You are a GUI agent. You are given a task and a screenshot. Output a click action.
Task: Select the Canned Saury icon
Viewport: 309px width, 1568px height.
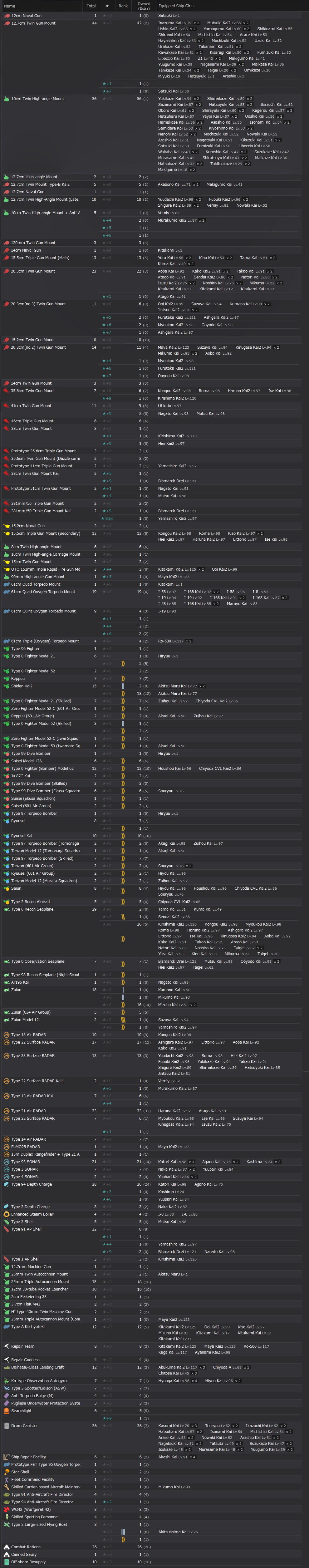(7, 1554)
